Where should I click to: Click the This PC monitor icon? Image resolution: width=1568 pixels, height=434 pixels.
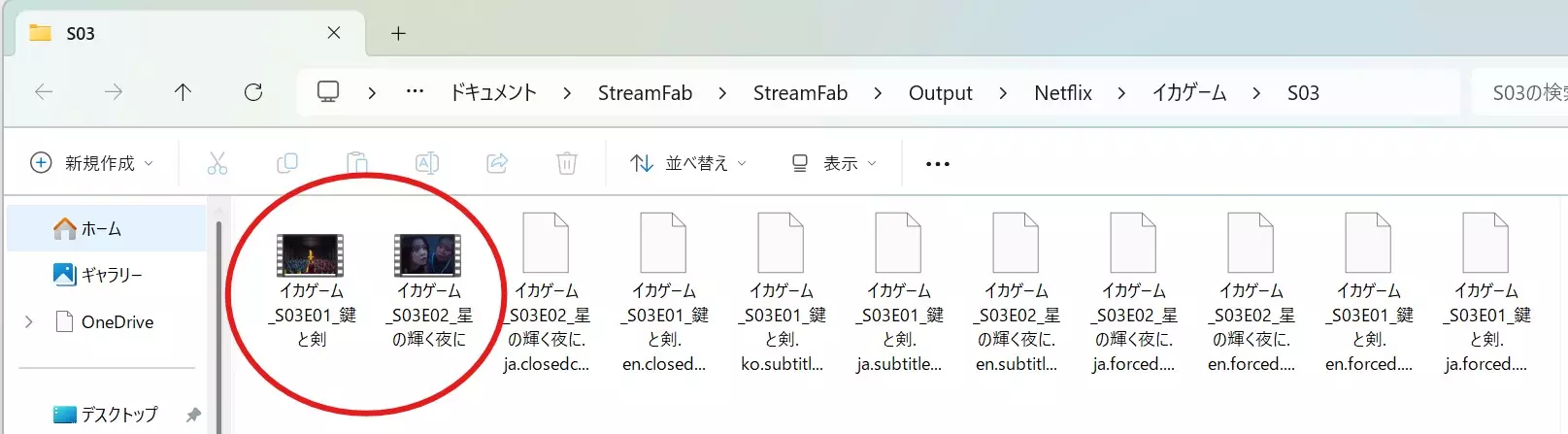click(328, 92)
